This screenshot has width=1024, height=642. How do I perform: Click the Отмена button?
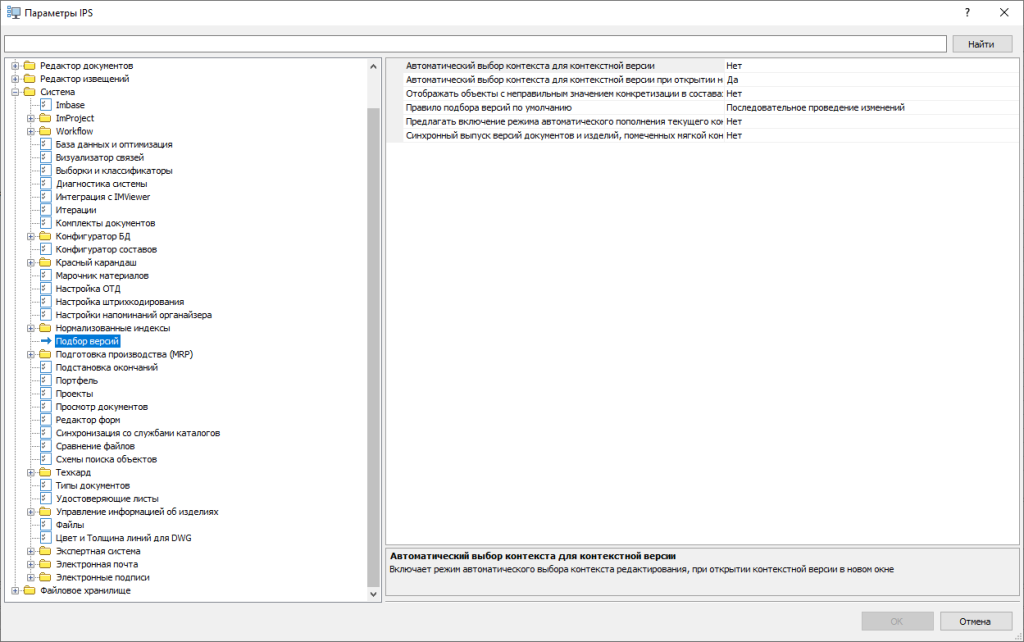[x=973, y=621]
